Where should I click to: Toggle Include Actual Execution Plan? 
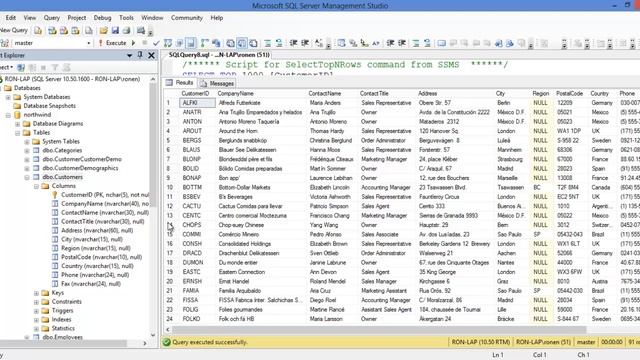pos(204,43)
